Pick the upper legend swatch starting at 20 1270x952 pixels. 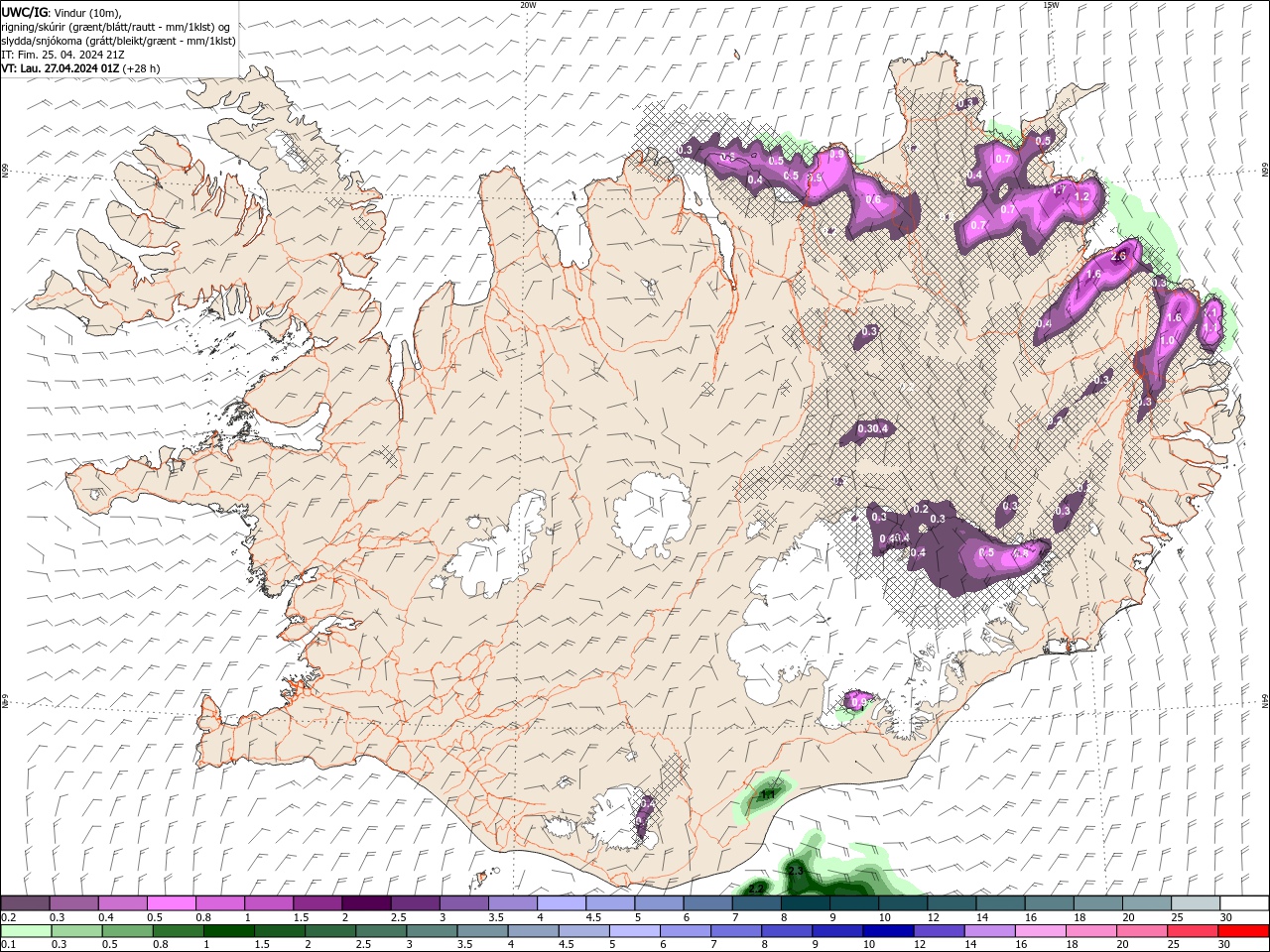tap(1146, 902)
